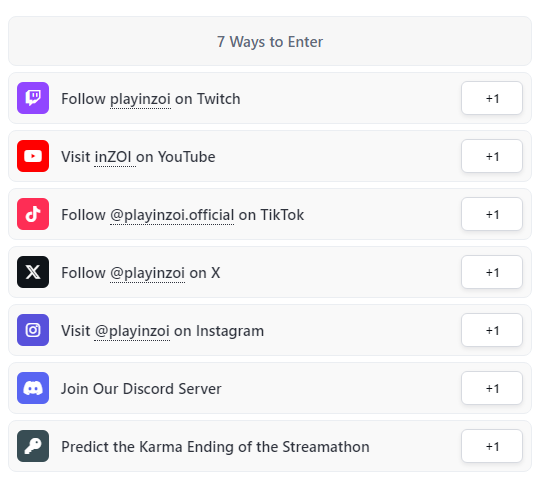Claim +1 for following on Twitch

492,98
